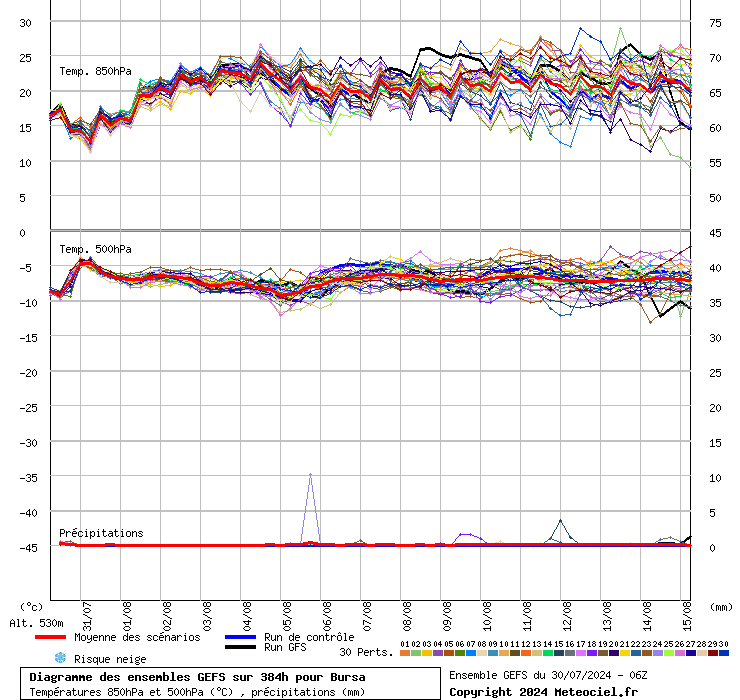Screen dimensions: 740x700
Task: Click the Run GFS legend text
Action: [285, 647]
